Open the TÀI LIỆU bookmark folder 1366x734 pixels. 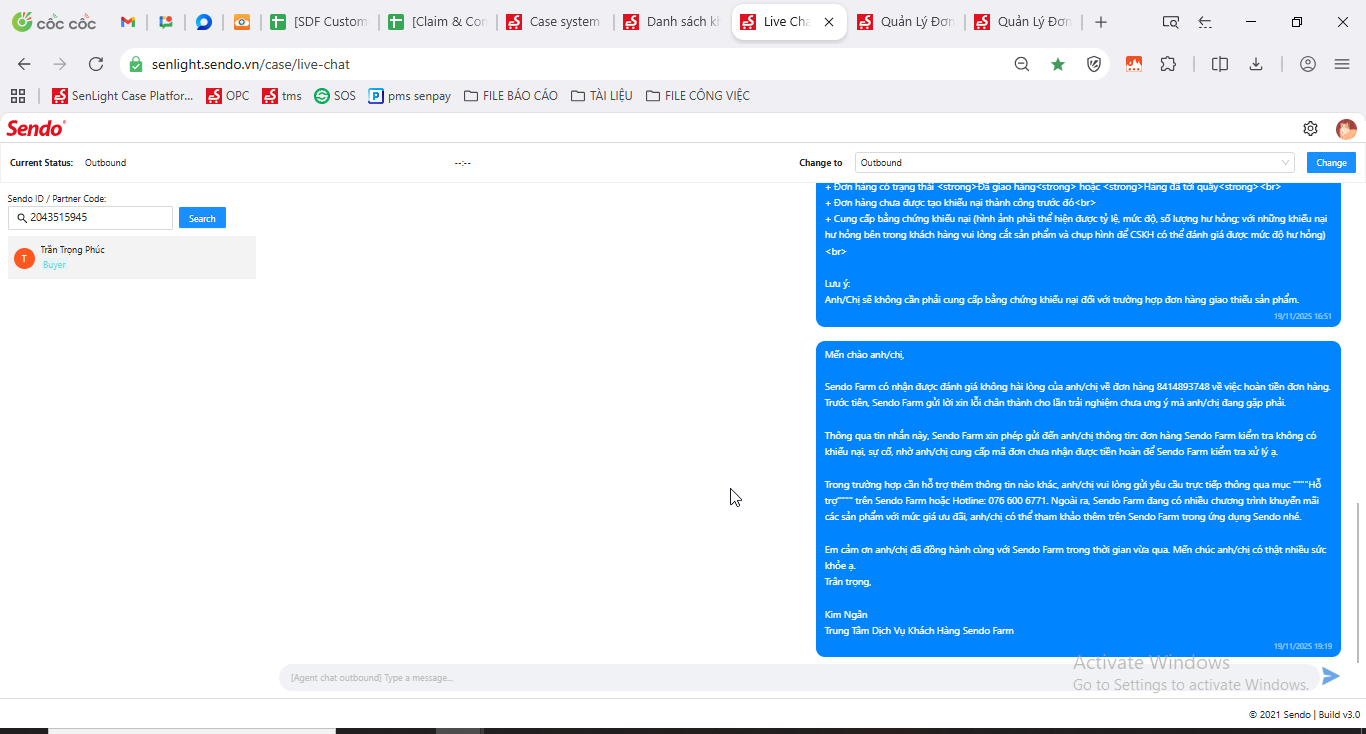[602, 96]
